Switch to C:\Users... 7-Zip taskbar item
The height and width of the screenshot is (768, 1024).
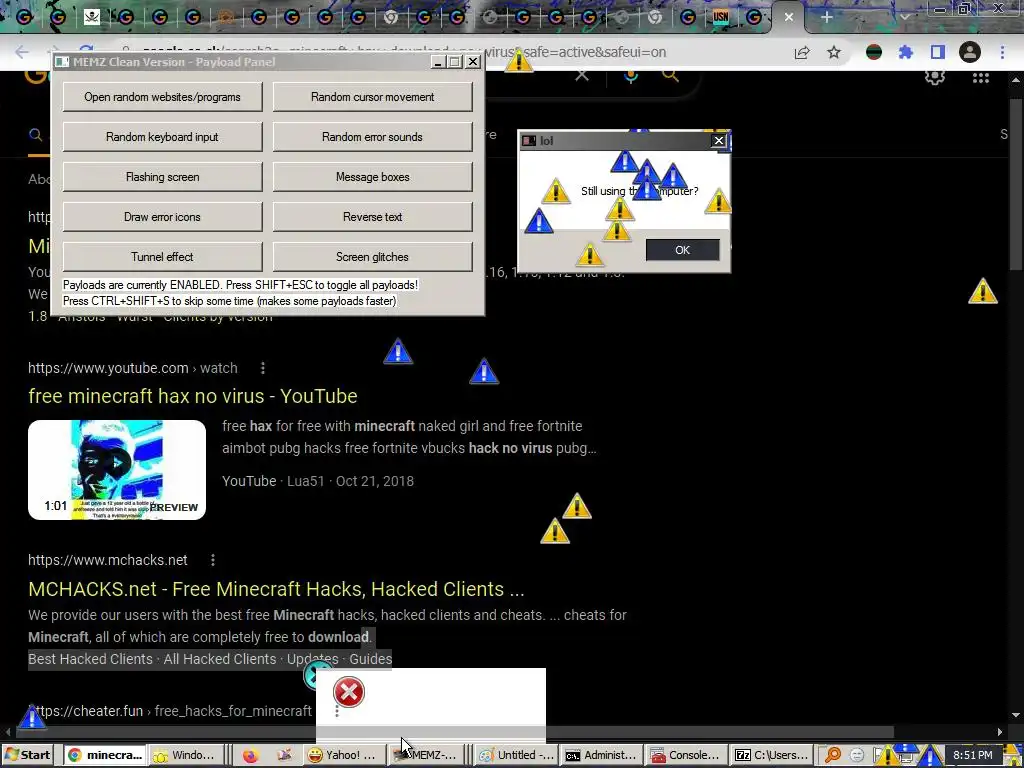771,755
